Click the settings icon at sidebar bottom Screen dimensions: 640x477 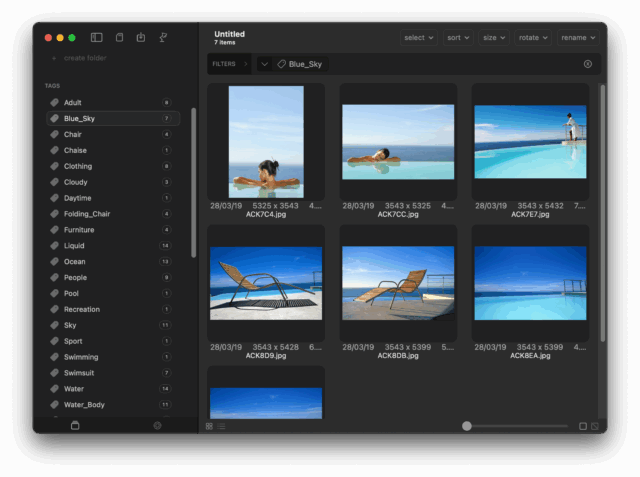click(157, 426)
